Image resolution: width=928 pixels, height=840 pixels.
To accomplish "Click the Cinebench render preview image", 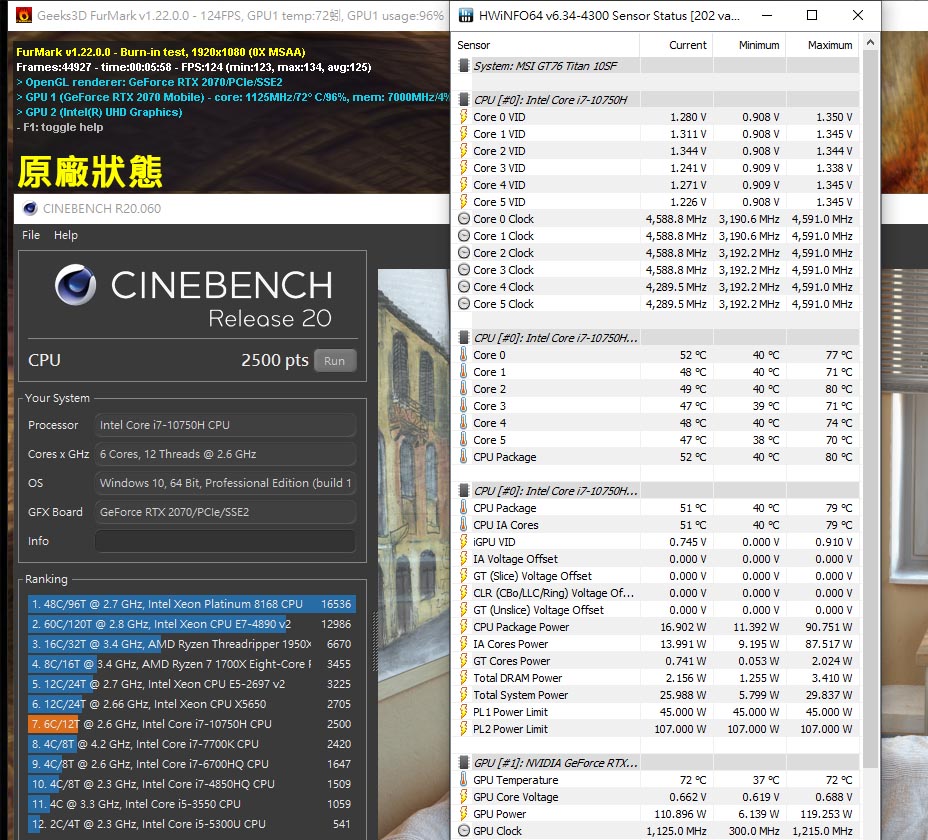I will coord(413,554).
